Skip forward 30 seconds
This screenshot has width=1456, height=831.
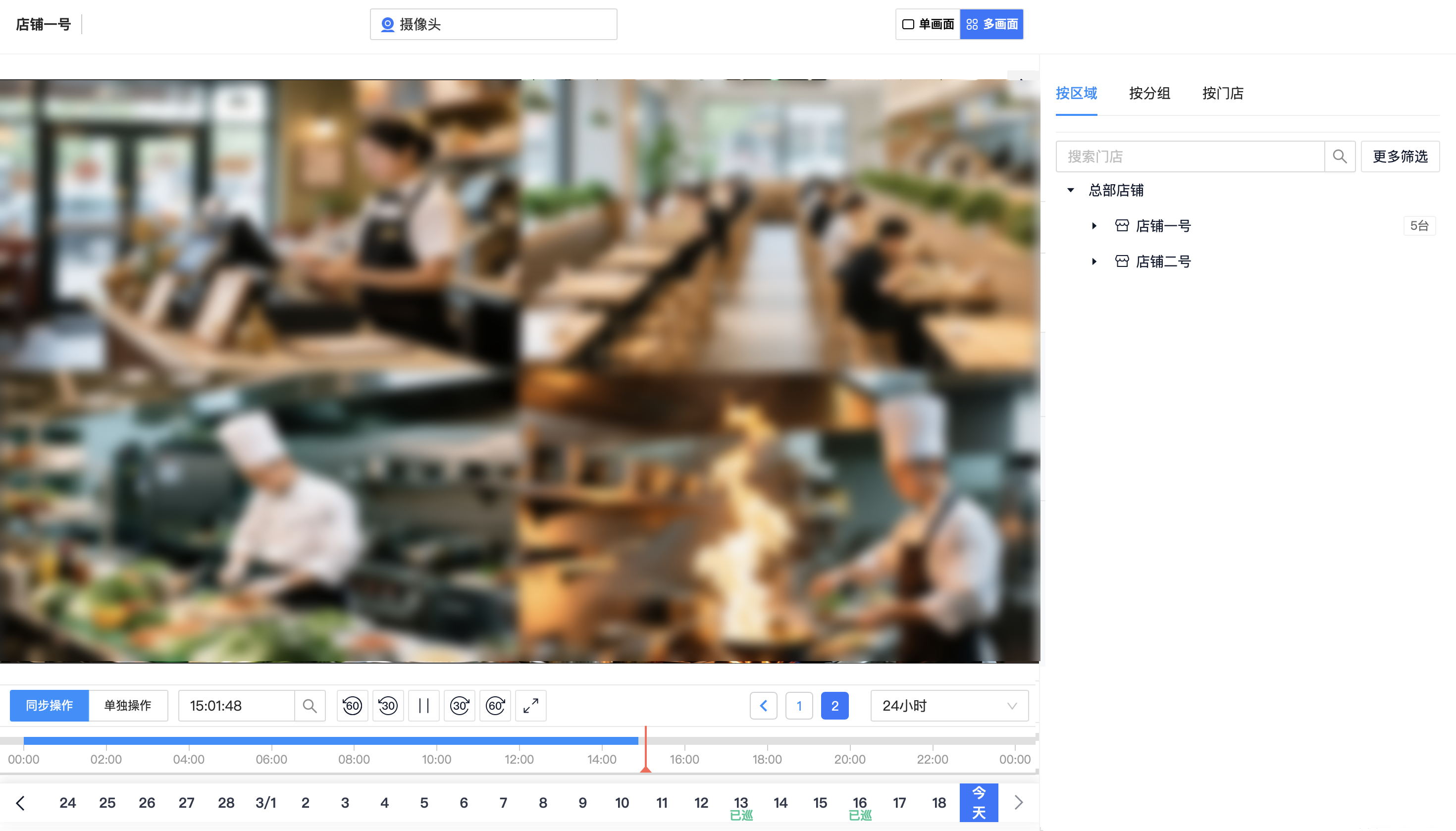coord(460,705)
